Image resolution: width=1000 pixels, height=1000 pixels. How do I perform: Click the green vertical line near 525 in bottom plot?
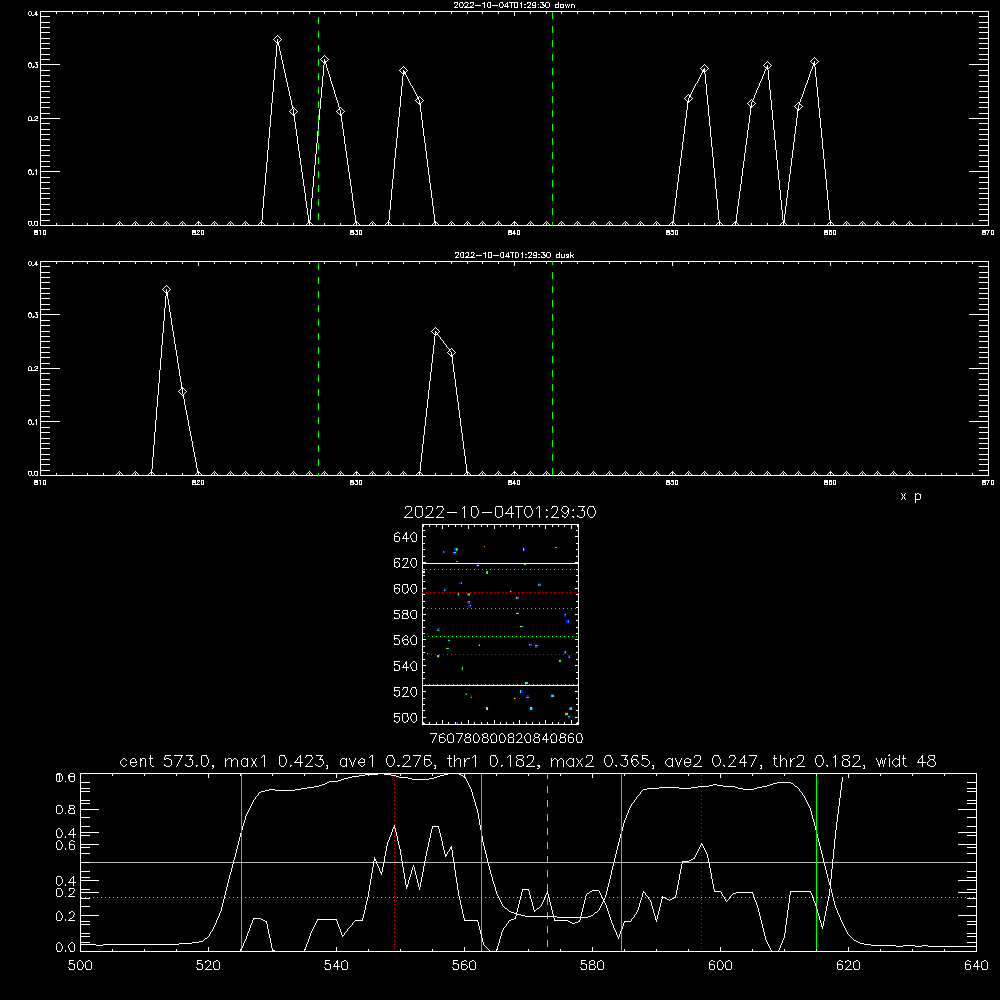[x=241, y=861]
